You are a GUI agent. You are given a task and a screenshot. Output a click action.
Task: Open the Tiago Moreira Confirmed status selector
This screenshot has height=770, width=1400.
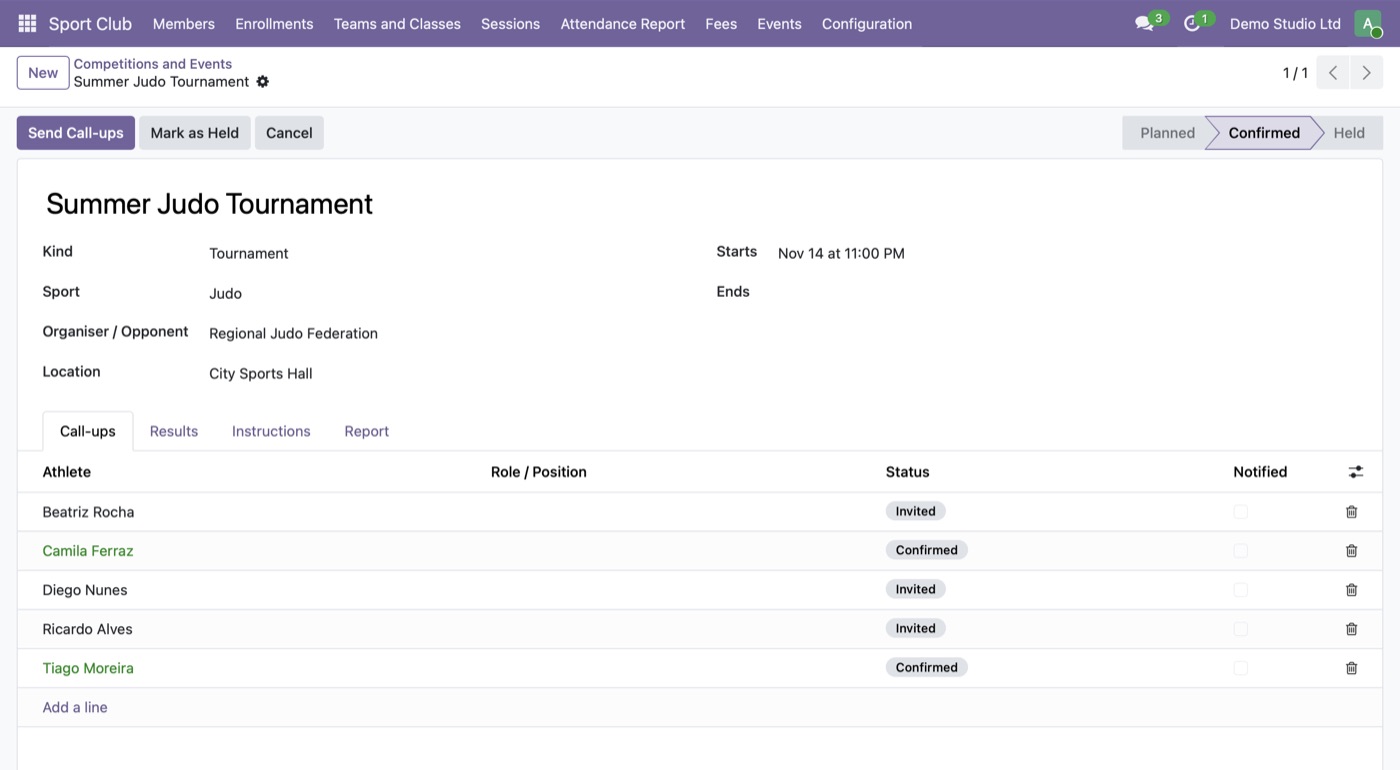[926, 668]
